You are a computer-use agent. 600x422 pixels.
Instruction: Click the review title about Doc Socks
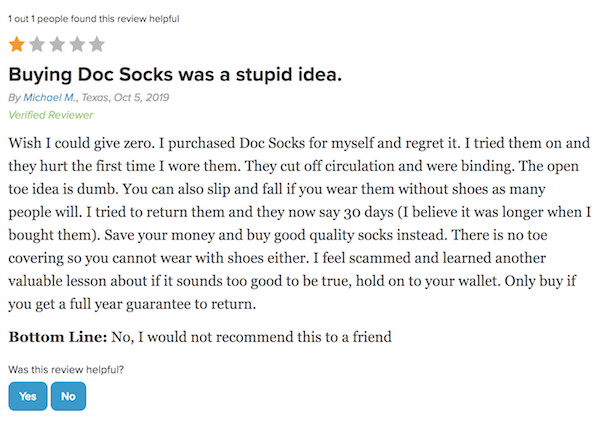tap(175, 74)
